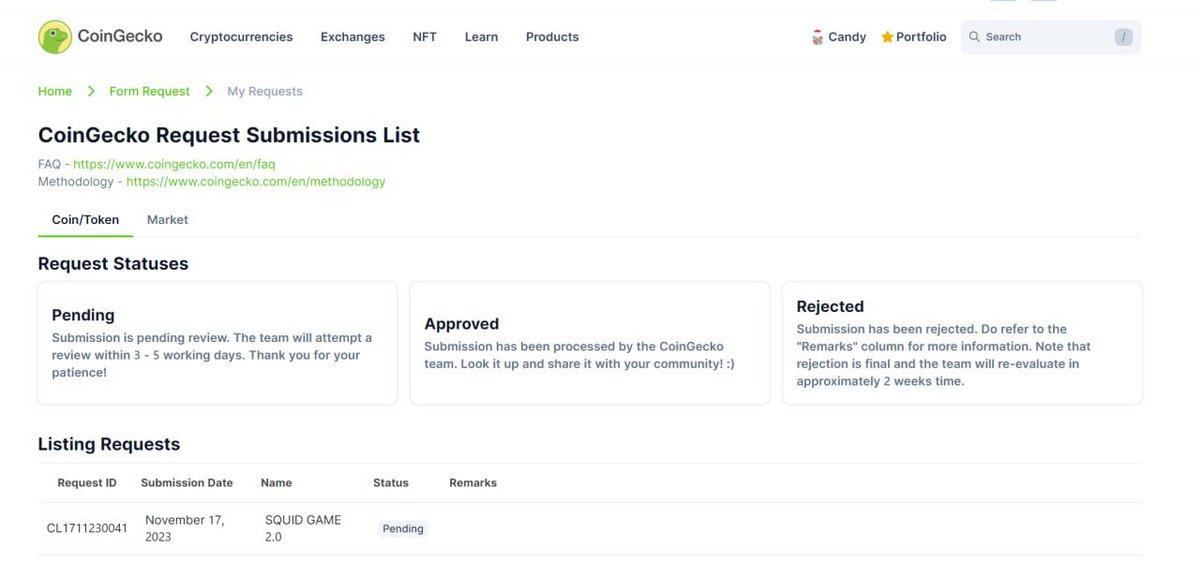This screenshot has width=1200, height=563.
Task: Click the CoinGecko brand name text
Action: click(120, 37)
